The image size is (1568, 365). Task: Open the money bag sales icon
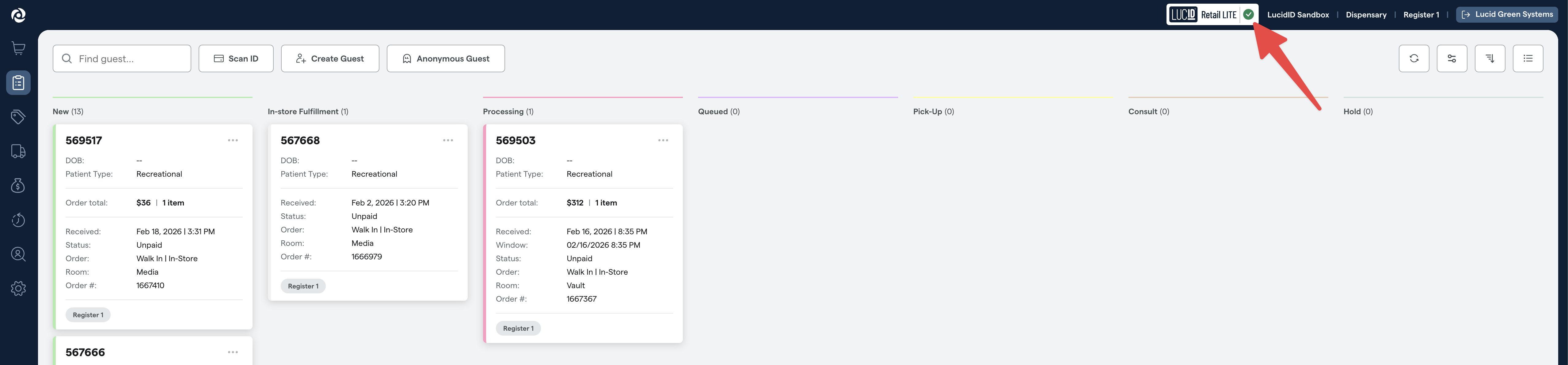(18, 186)
